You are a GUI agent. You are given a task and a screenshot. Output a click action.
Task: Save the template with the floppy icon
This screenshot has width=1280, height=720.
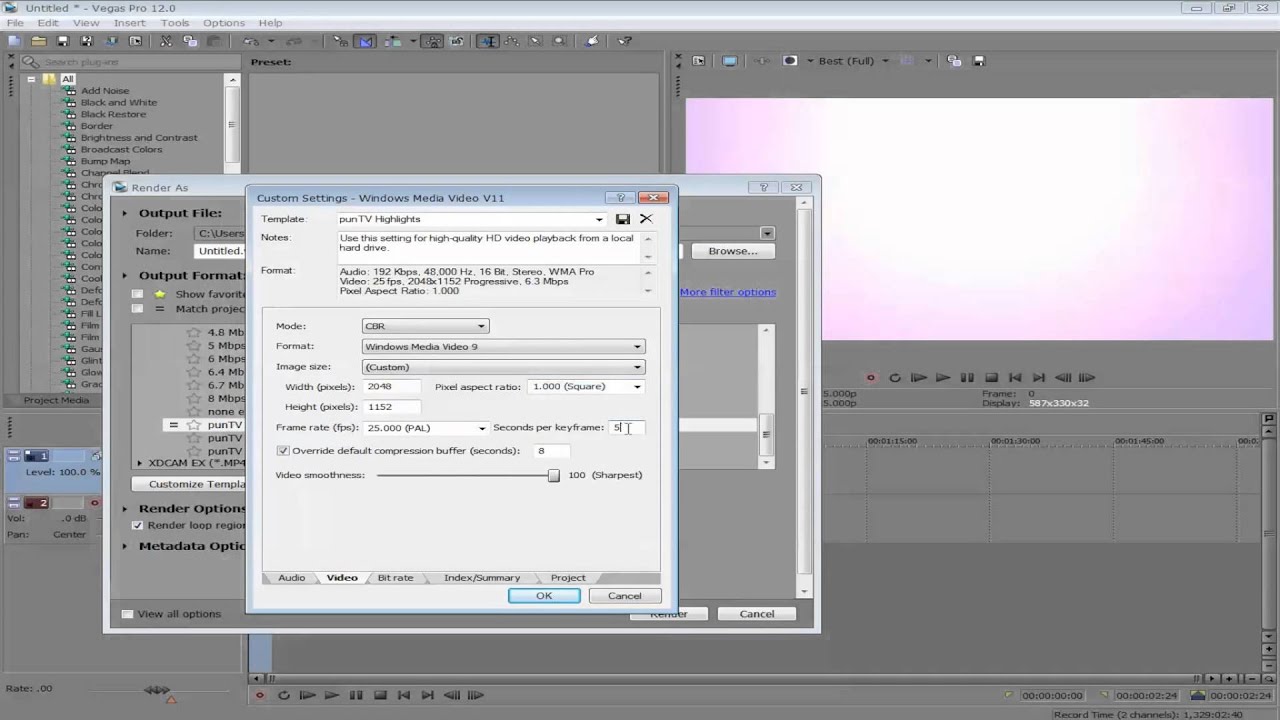click(623, 219)
